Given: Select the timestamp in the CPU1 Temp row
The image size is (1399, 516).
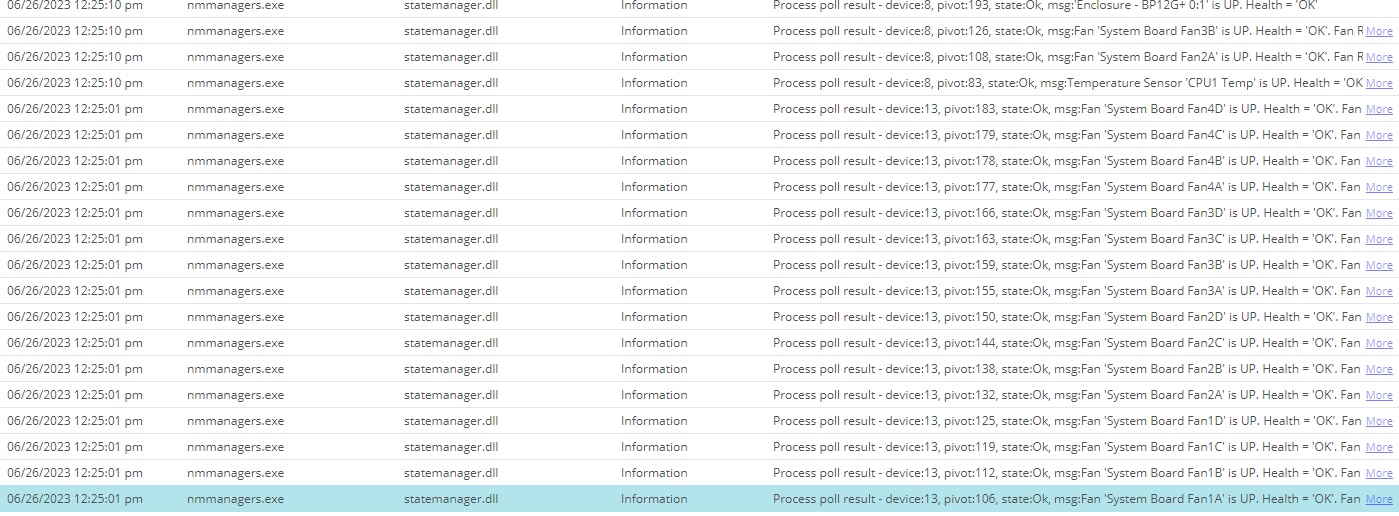Looking at the screenshot, I should pos(75,83).
